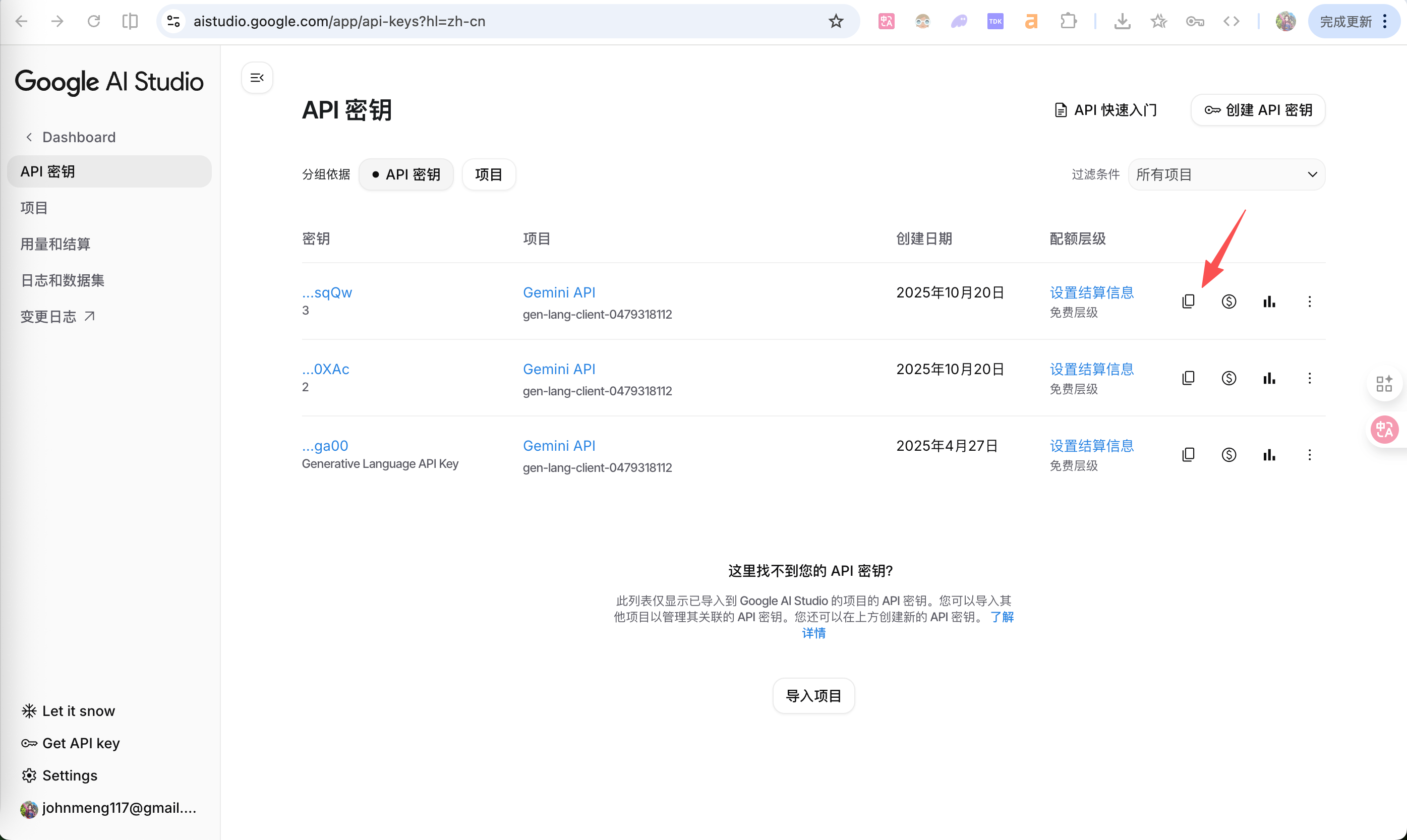Bookmark this page with star icon

coord(835,22)
